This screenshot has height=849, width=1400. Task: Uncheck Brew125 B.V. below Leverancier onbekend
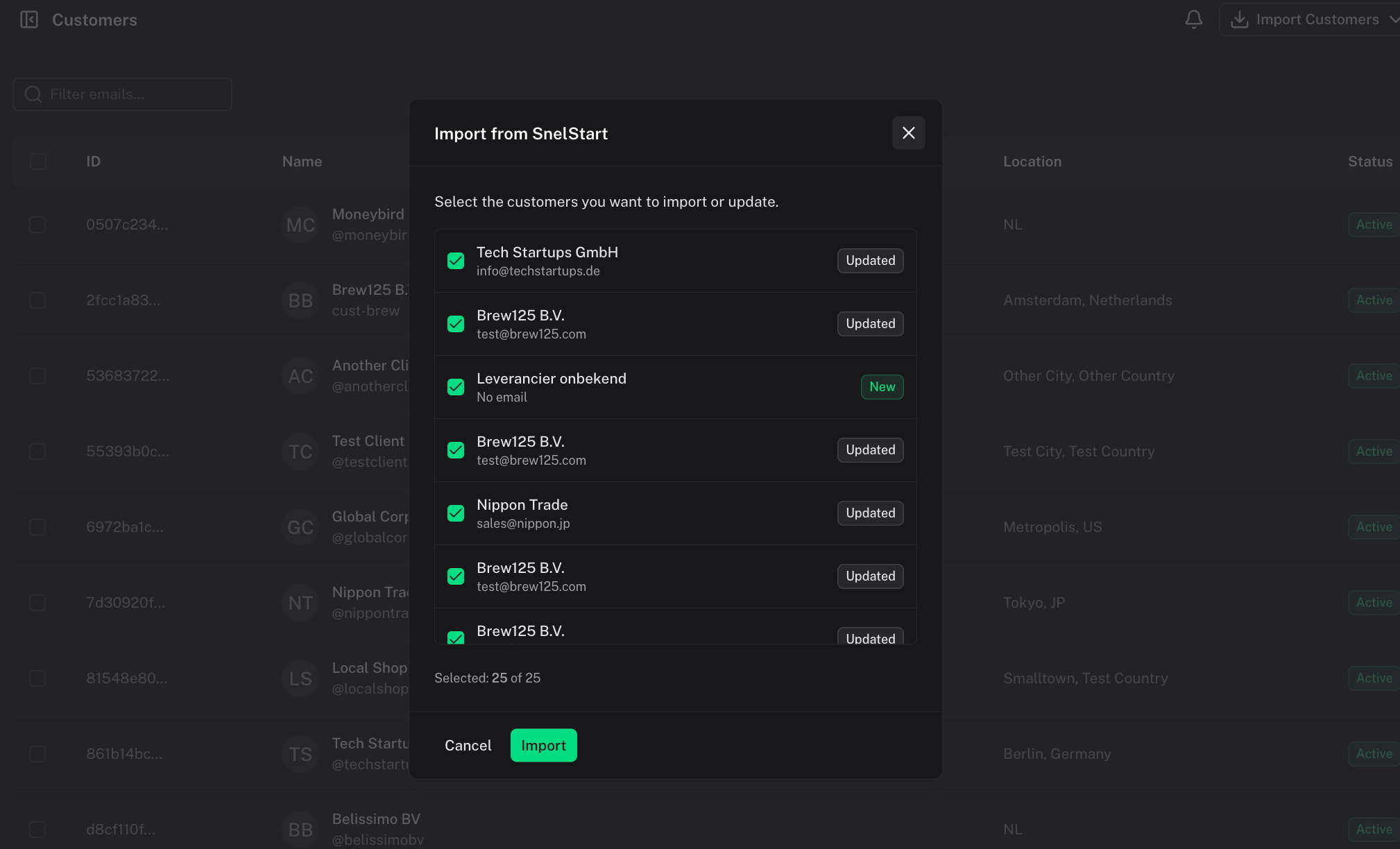pyautogui.click(x=456, y=450)
